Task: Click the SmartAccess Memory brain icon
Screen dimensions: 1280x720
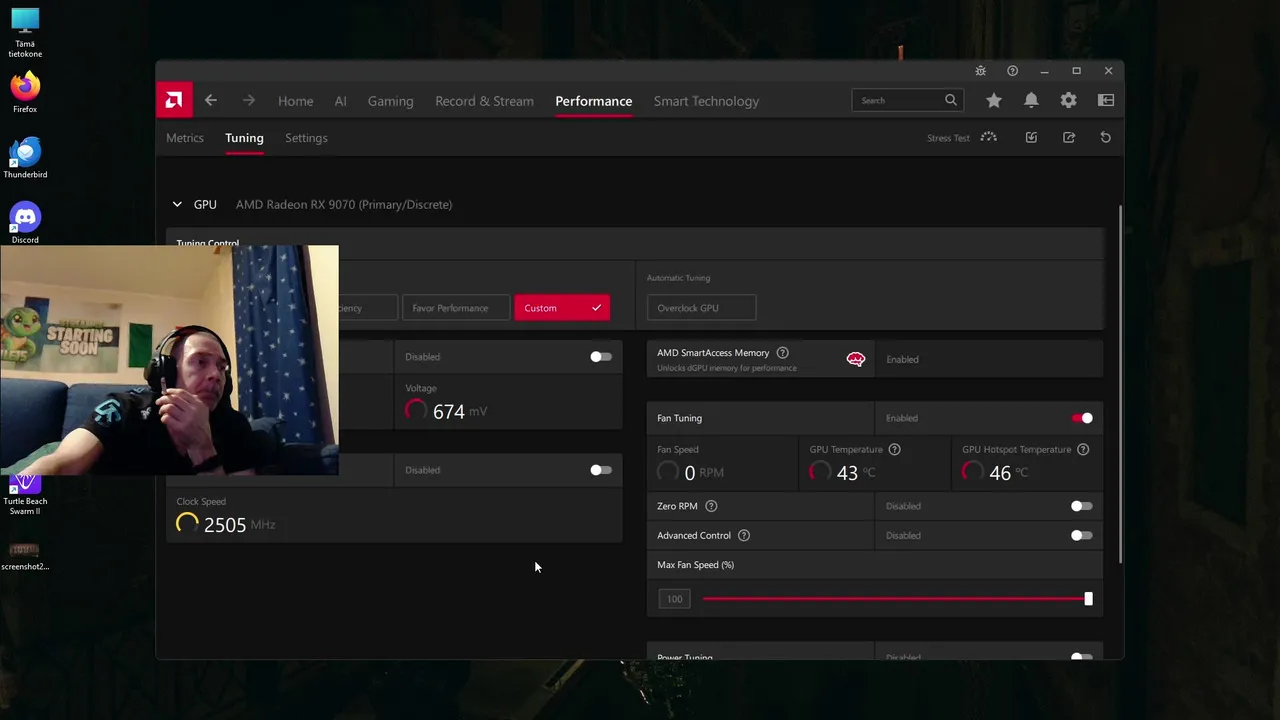Action: point(855,359)
